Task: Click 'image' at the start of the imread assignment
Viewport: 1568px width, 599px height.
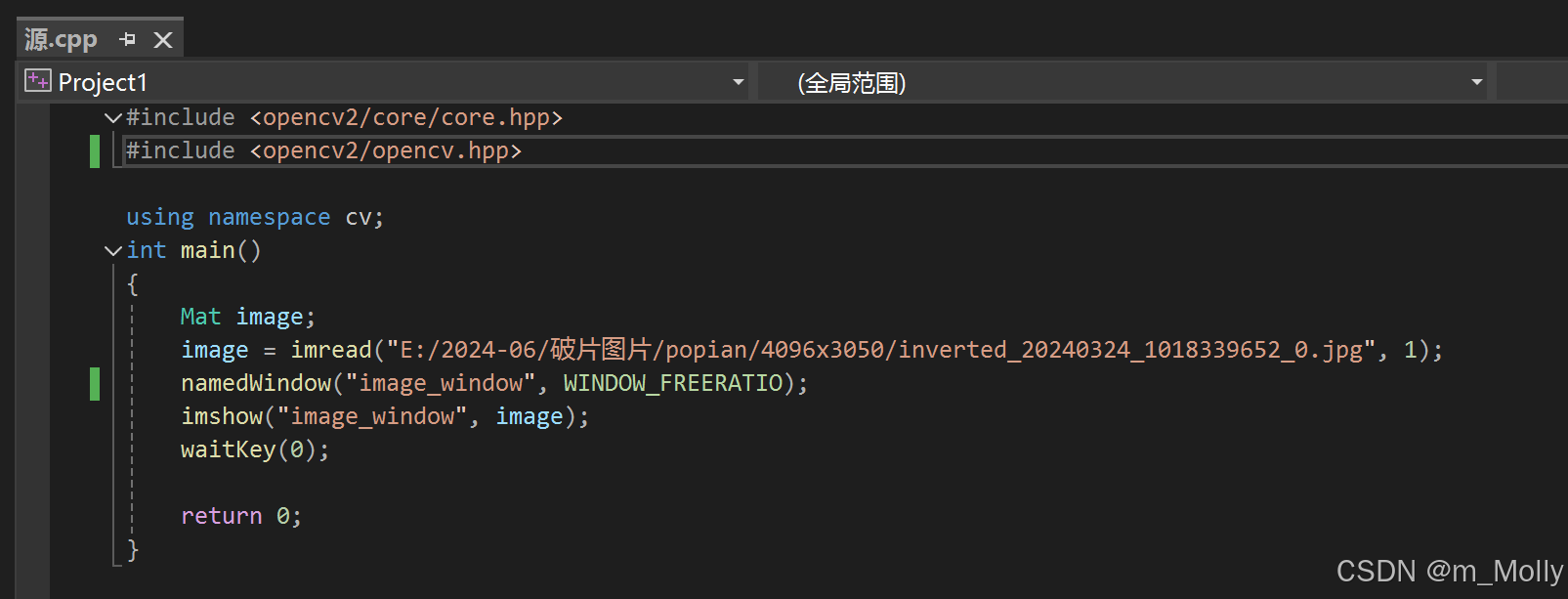Action: click(215, 351)
